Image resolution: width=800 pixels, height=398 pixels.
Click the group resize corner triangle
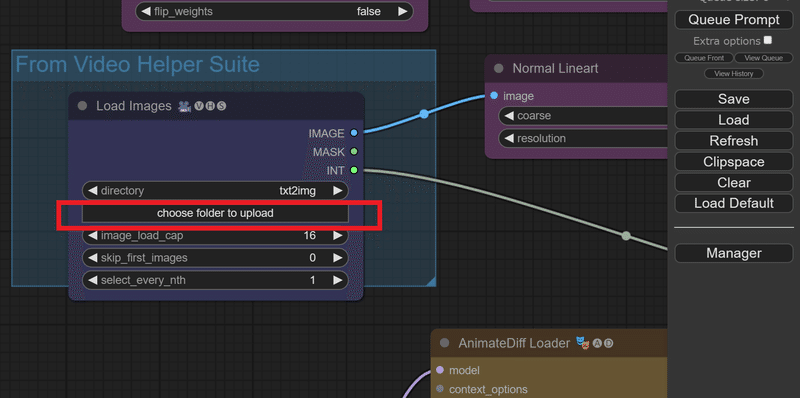(x=431, y=281)
